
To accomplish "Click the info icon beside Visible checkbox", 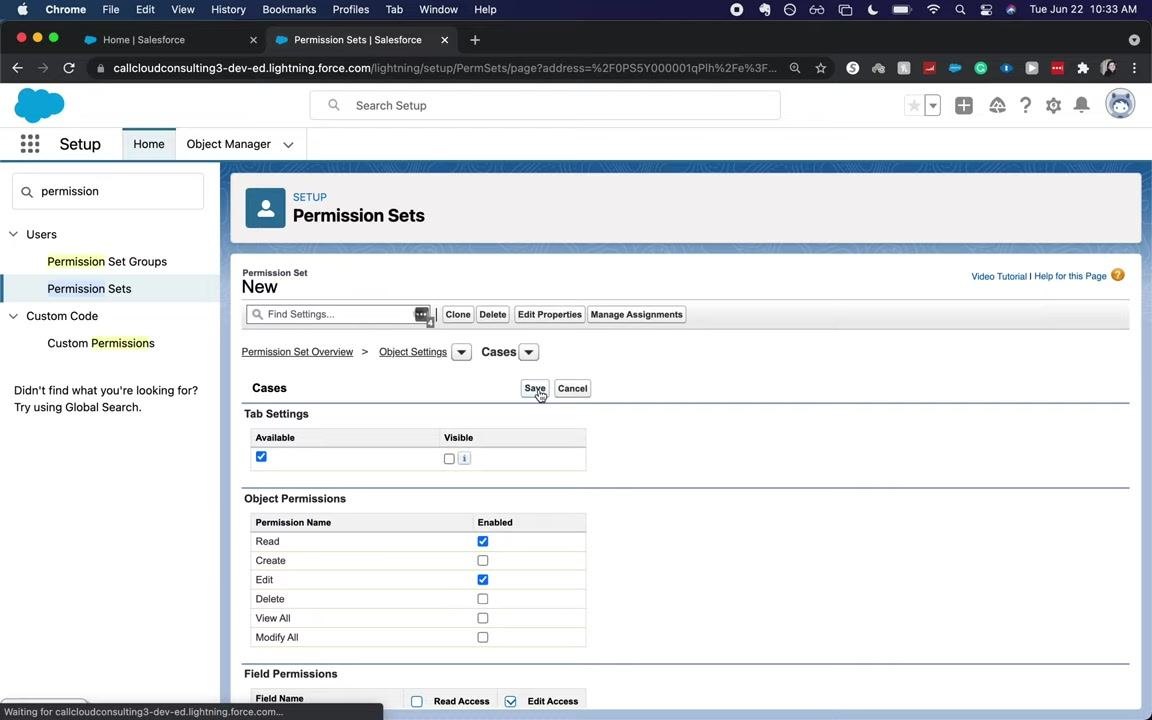I will (x=464, y=458).
